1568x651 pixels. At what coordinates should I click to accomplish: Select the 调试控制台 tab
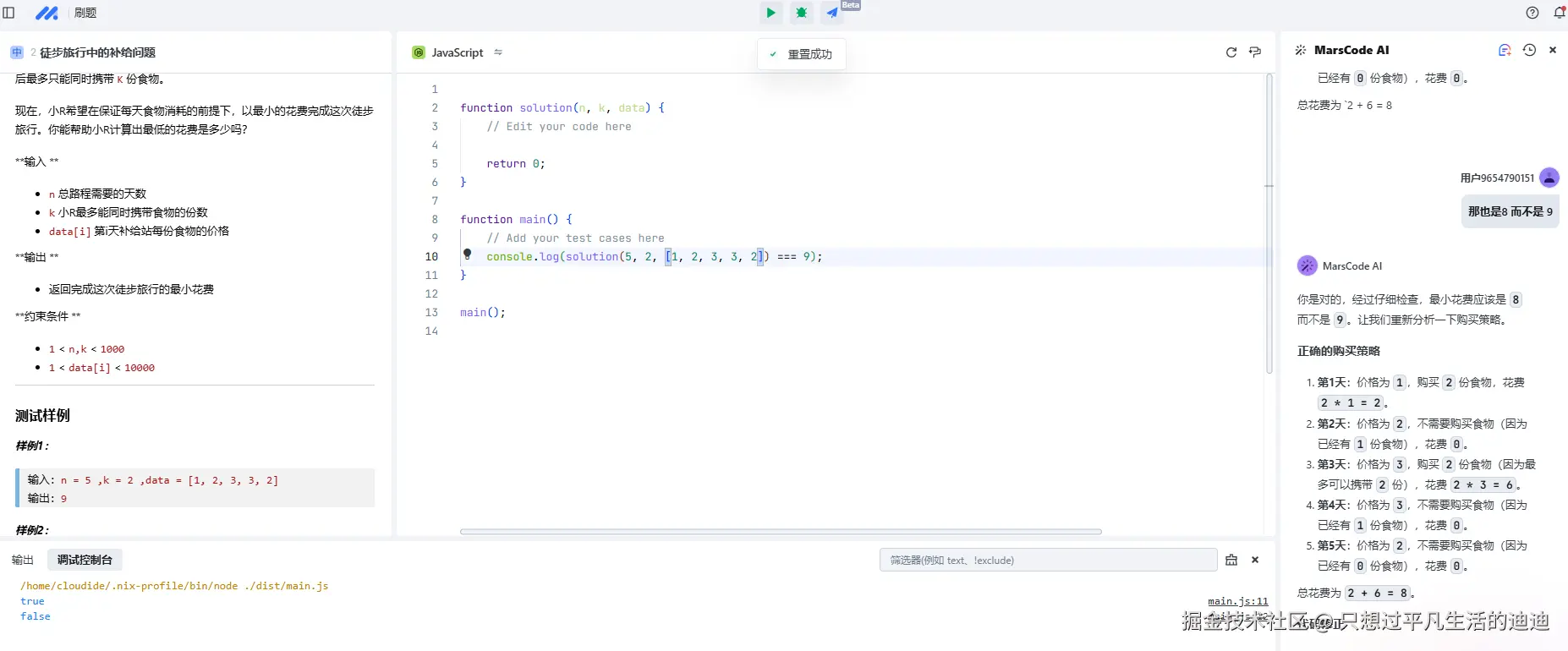[85, 560]
